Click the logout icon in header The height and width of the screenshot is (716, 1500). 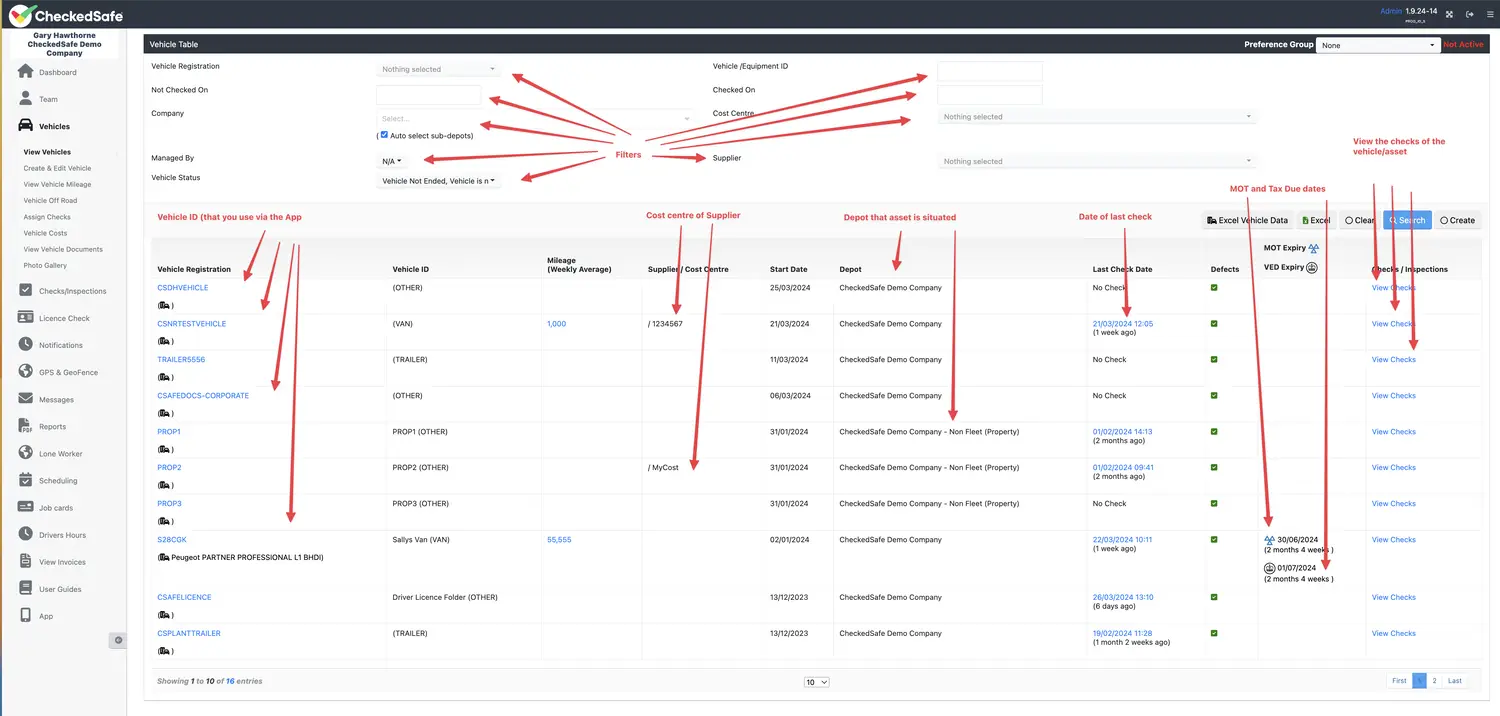tap(1469, 14)
